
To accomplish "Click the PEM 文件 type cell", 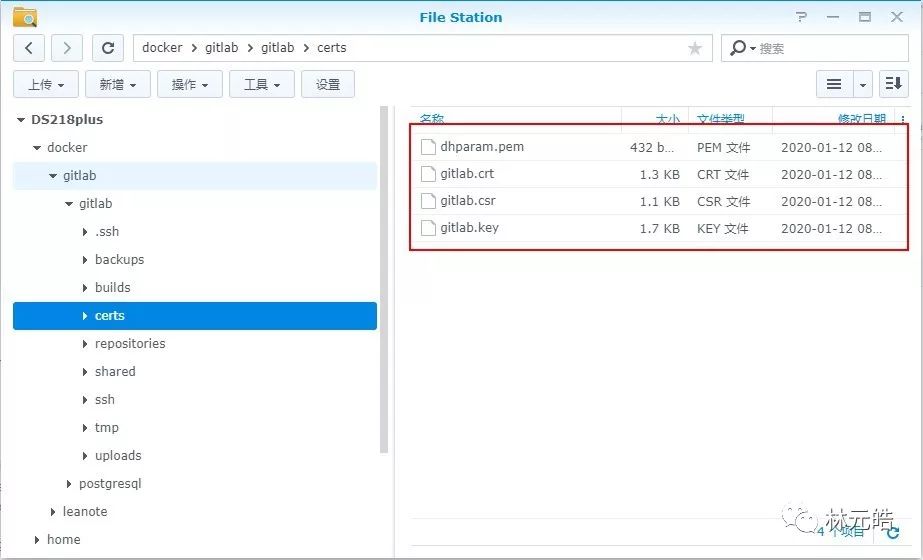I will point(723,147).
